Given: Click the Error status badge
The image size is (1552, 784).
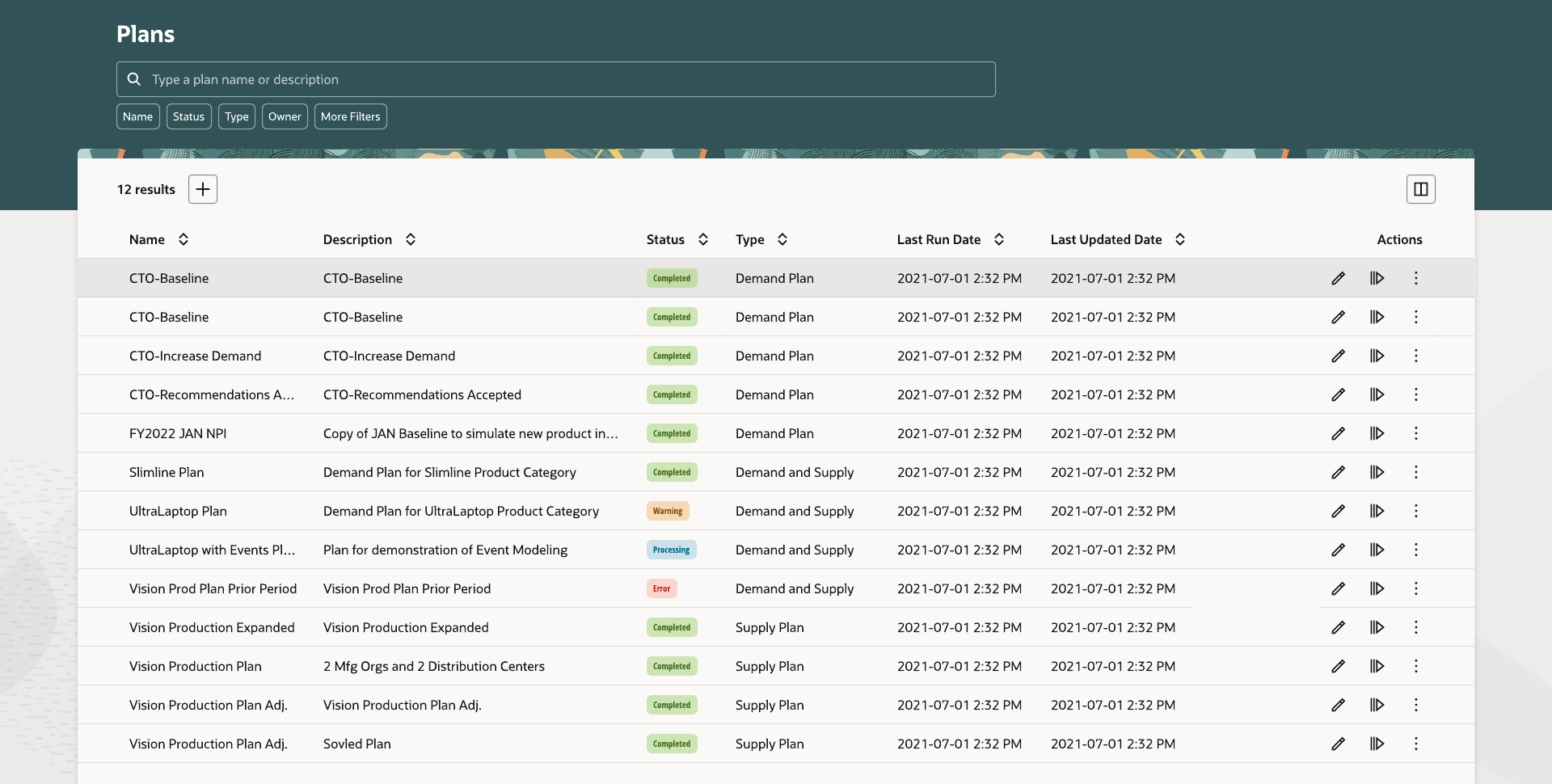Looking at the screenshot, I should (662, 588).
